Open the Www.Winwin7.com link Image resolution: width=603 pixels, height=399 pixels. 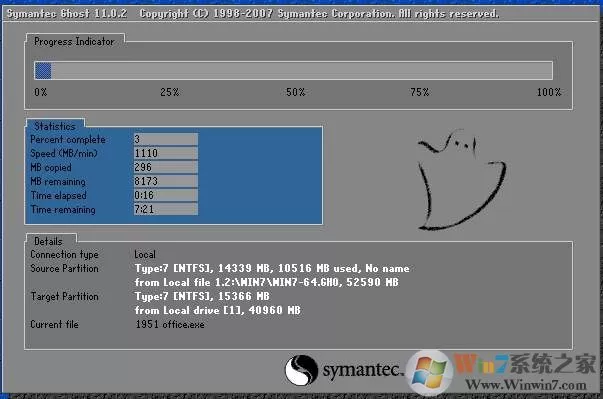[x=526, y=384]
